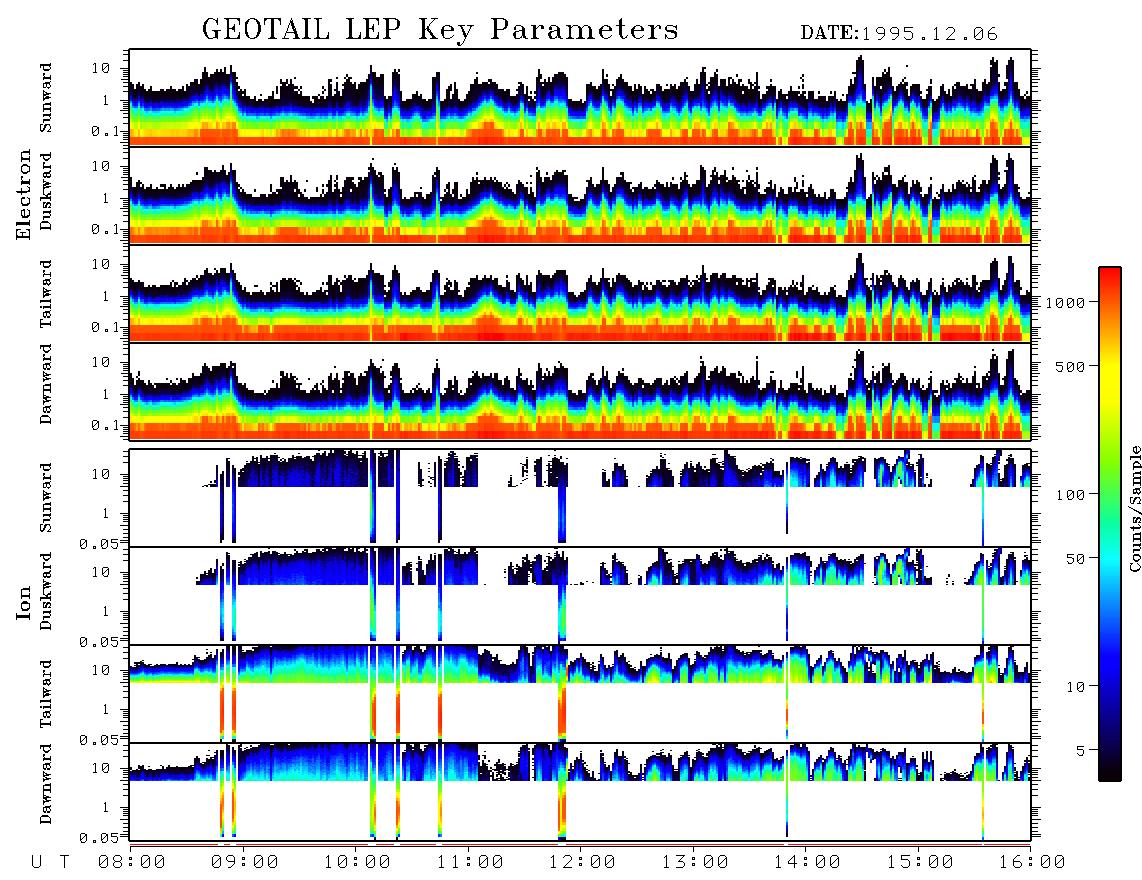Screen dimensions: 1142x880
Task: Select the '08:00' time tick label
Action: [x=132, y=863]
